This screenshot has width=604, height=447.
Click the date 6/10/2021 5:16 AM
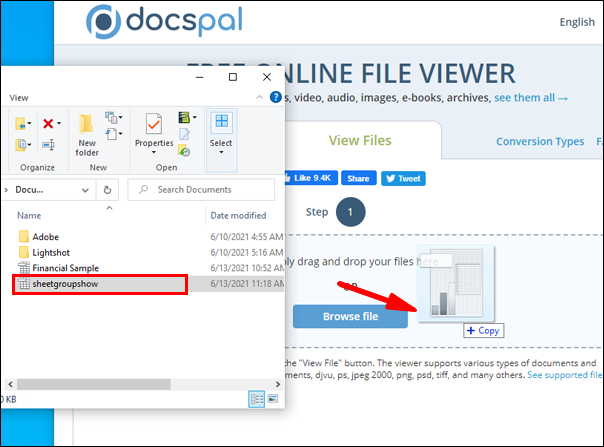point(247,253)
